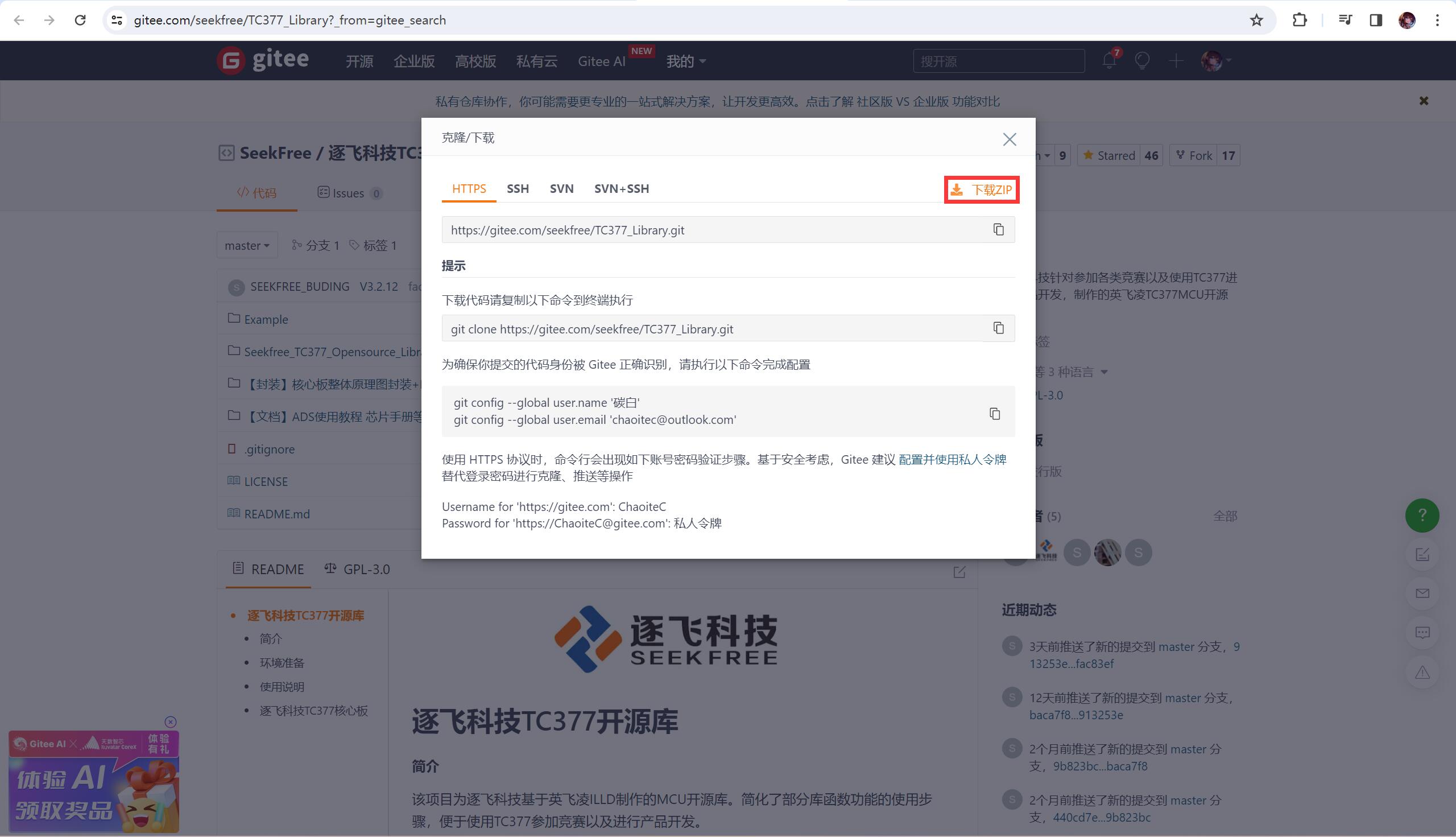Open the .gitignore file
Image resolution: width=1456 pixels, height=837 pixels.
269,449
